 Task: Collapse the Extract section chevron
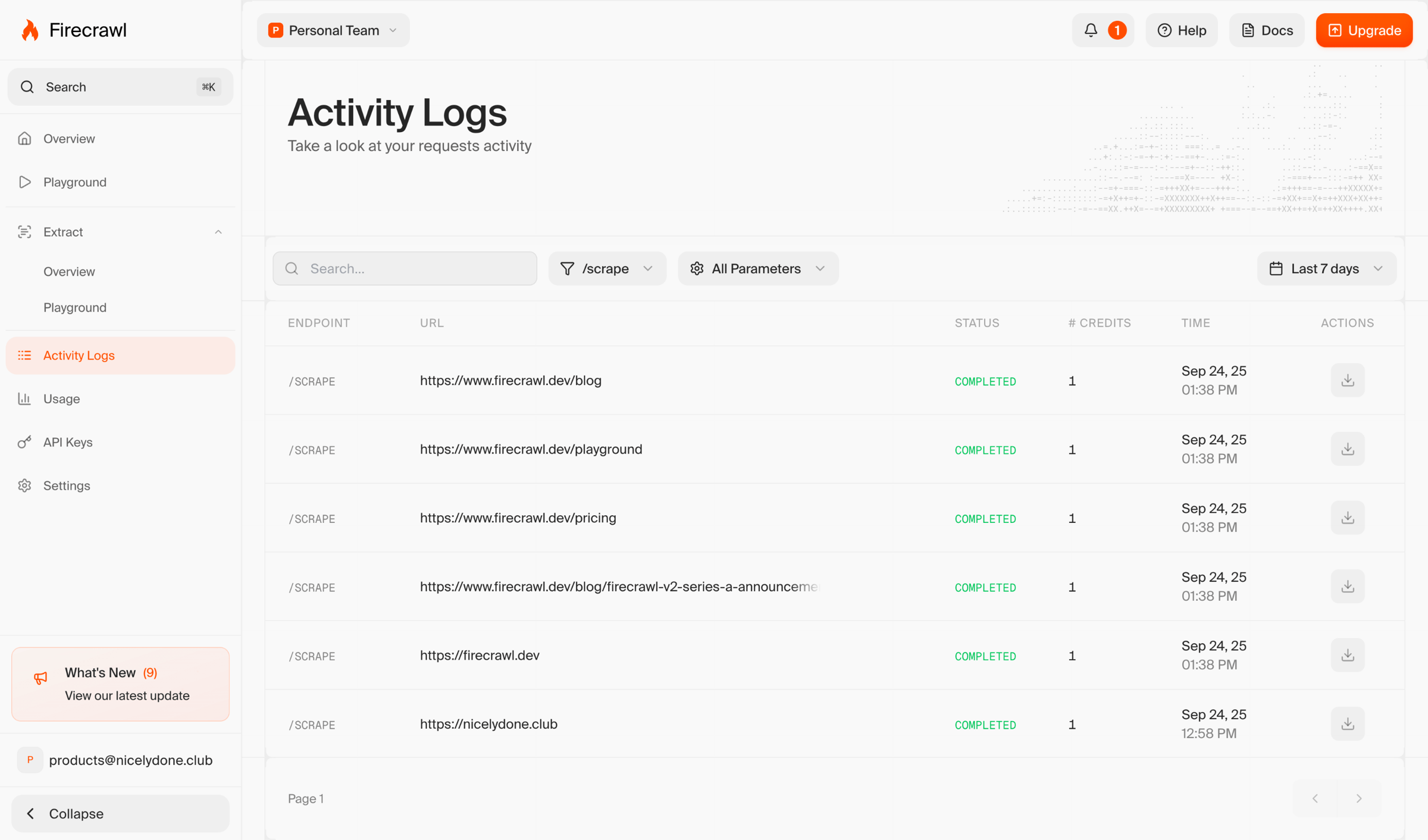click(x=218, y=232)
